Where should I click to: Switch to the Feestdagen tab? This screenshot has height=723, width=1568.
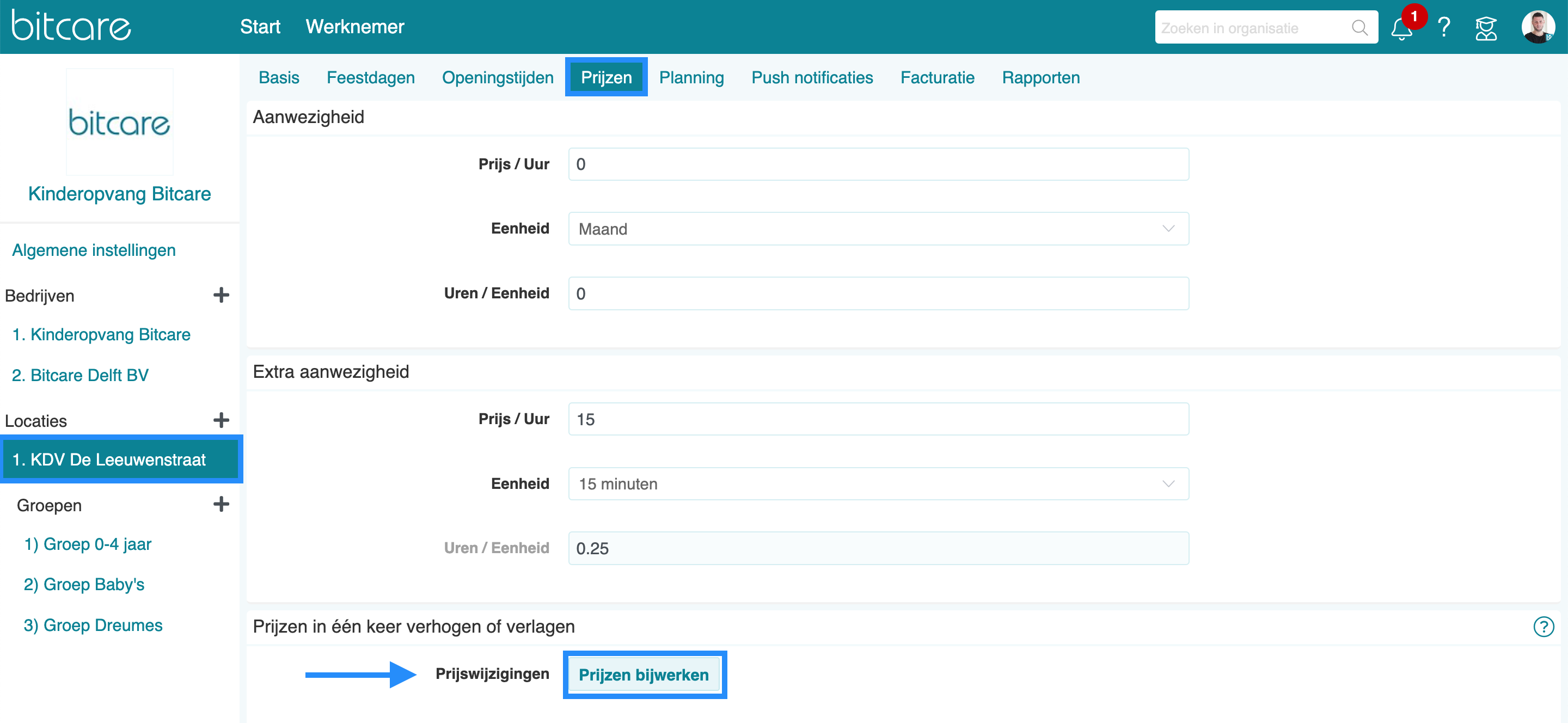coord(371,77)
